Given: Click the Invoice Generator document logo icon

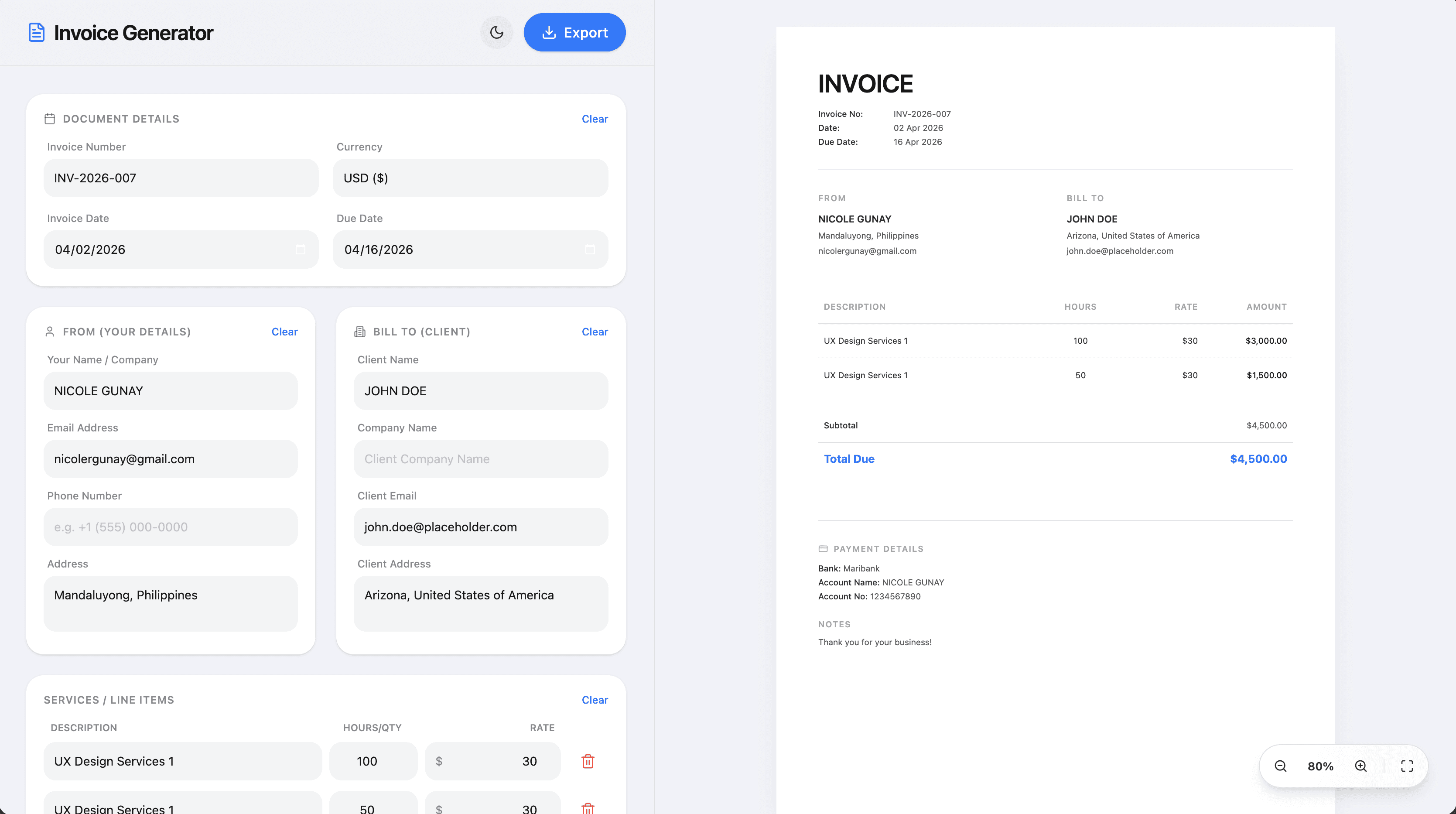Looking at the screenshot, I should click(36, 32).
